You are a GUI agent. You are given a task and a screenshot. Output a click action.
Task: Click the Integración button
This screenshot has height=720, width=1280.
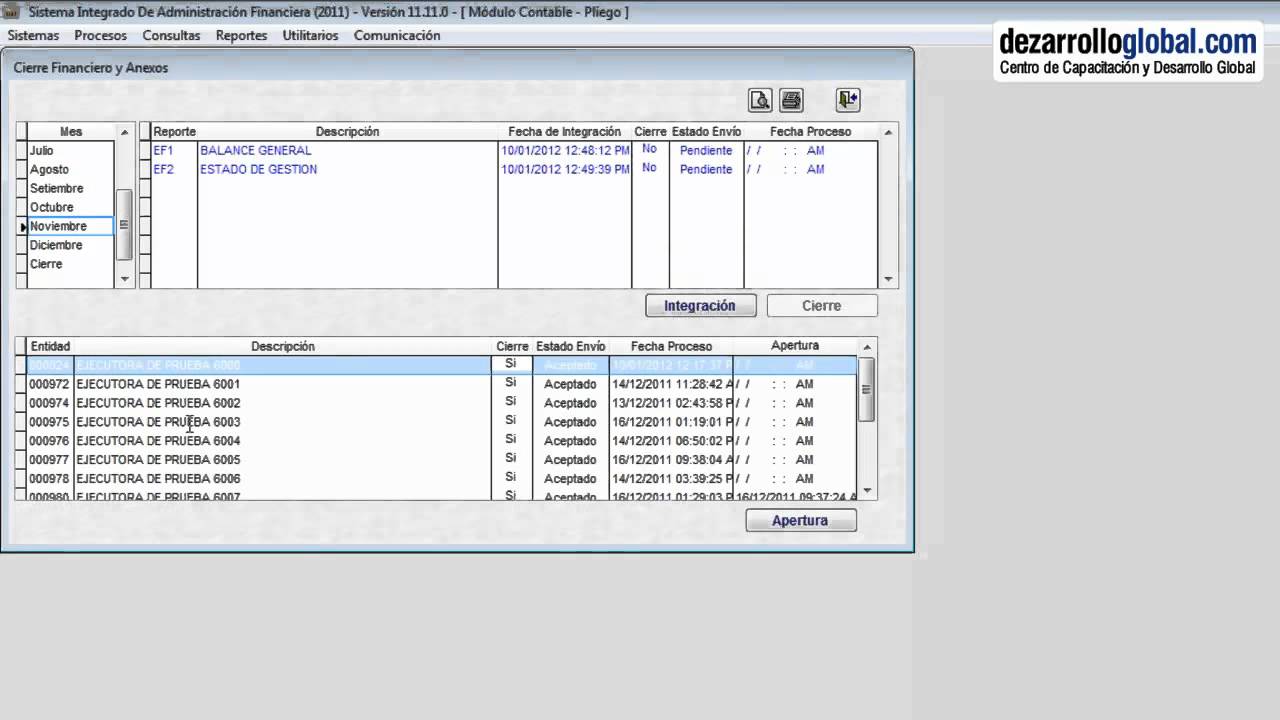700,306
